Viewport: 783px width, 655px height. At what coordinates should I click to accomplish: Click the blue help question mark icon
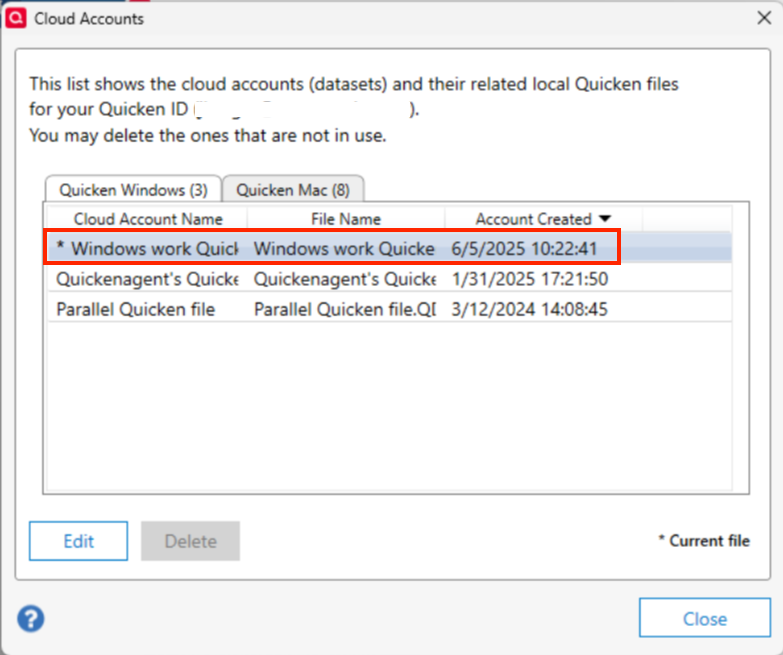click(30, 619)
